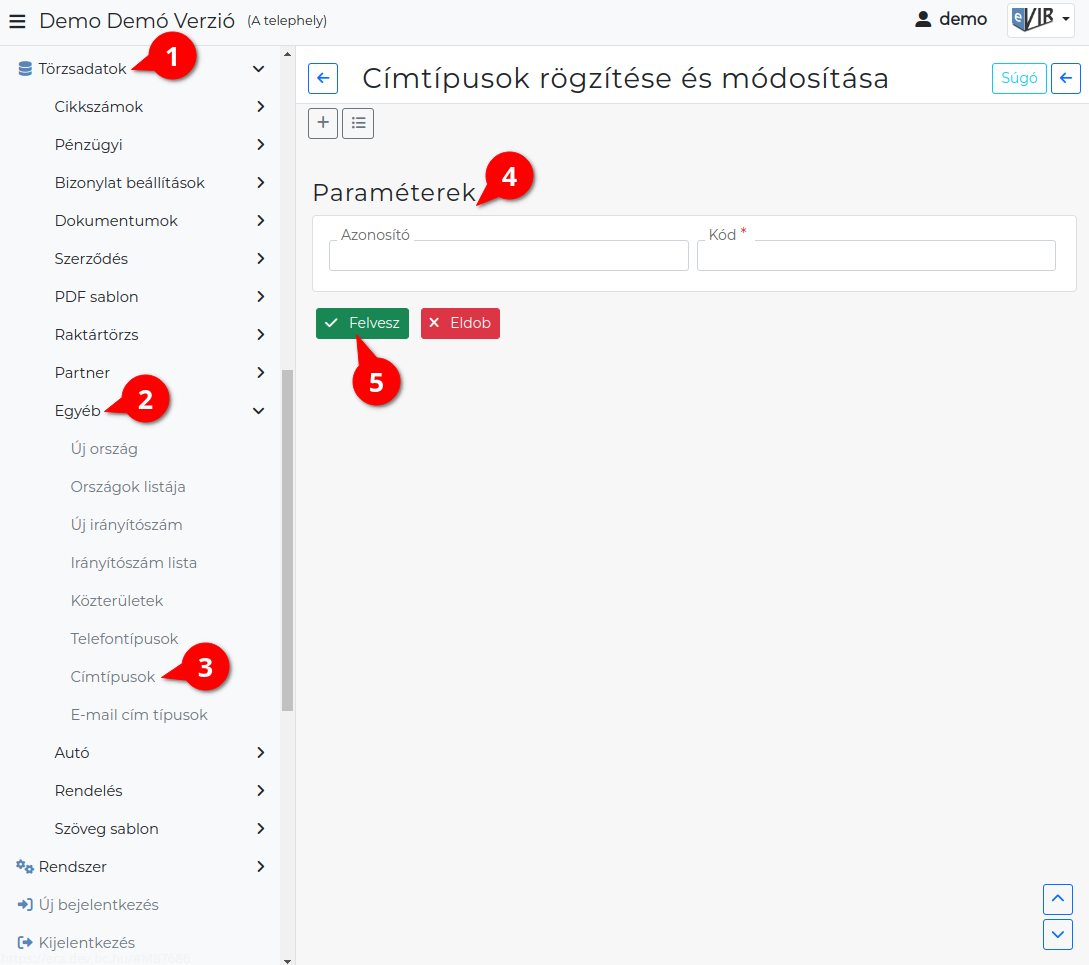Image resolution: width=1089 pixels, height=965 pixels.
Task: Open Új ország menu item
Action: tap(104, 449)
